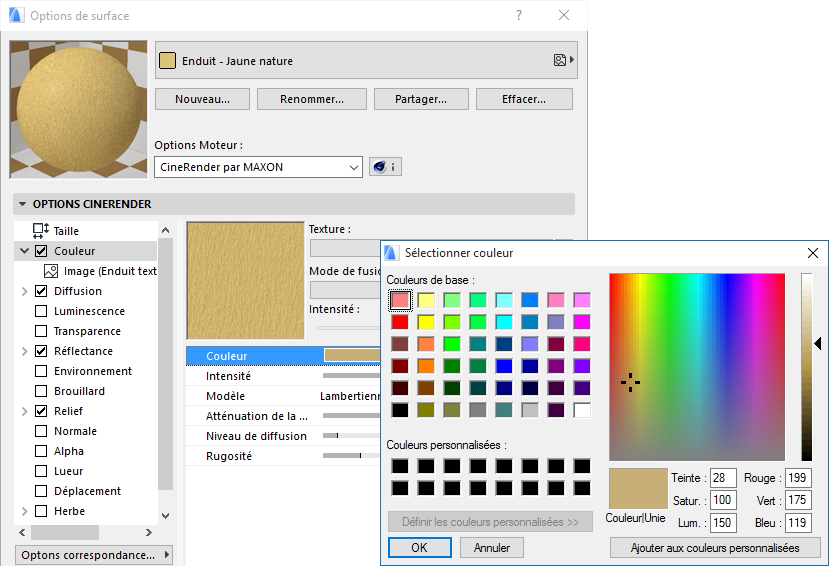Pick the white basic color swatch

(x=582, y=410)
